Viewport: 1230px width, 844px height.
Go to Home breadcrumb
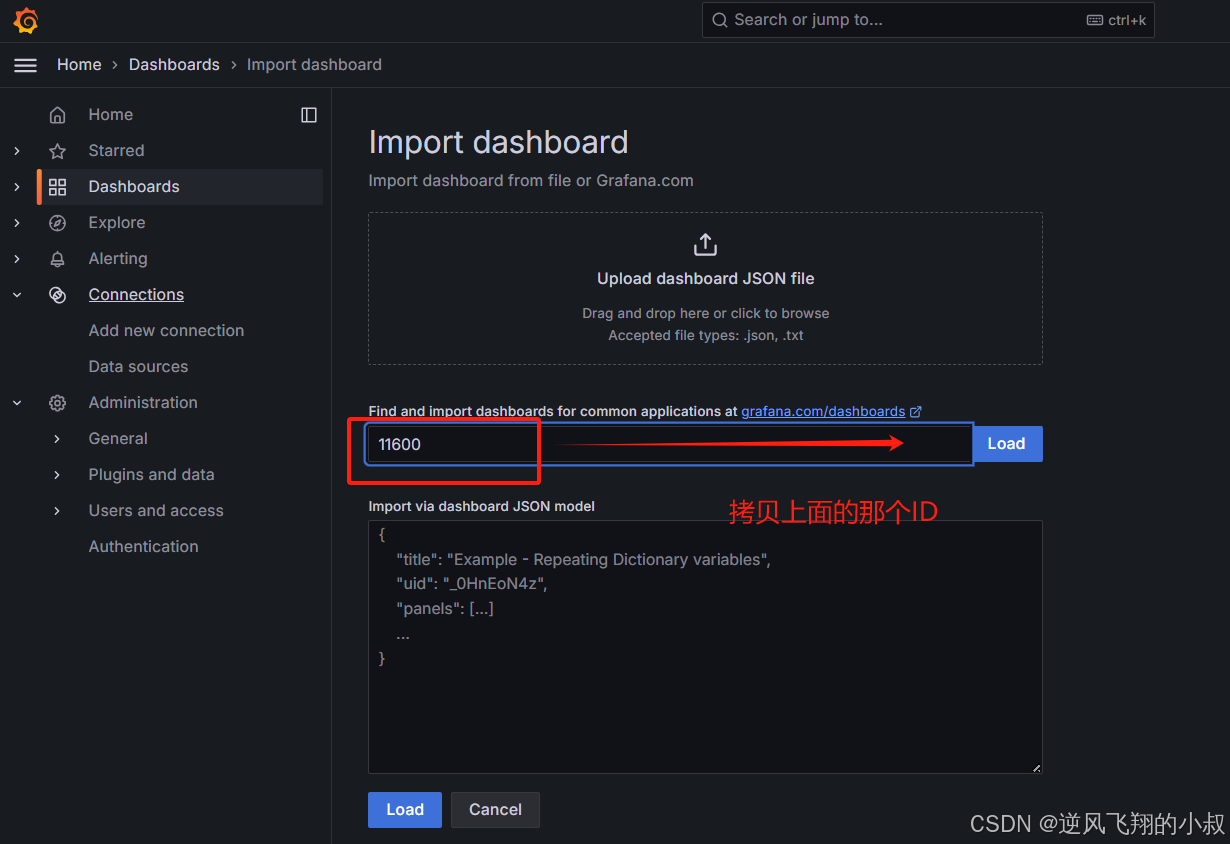[79, 65]
